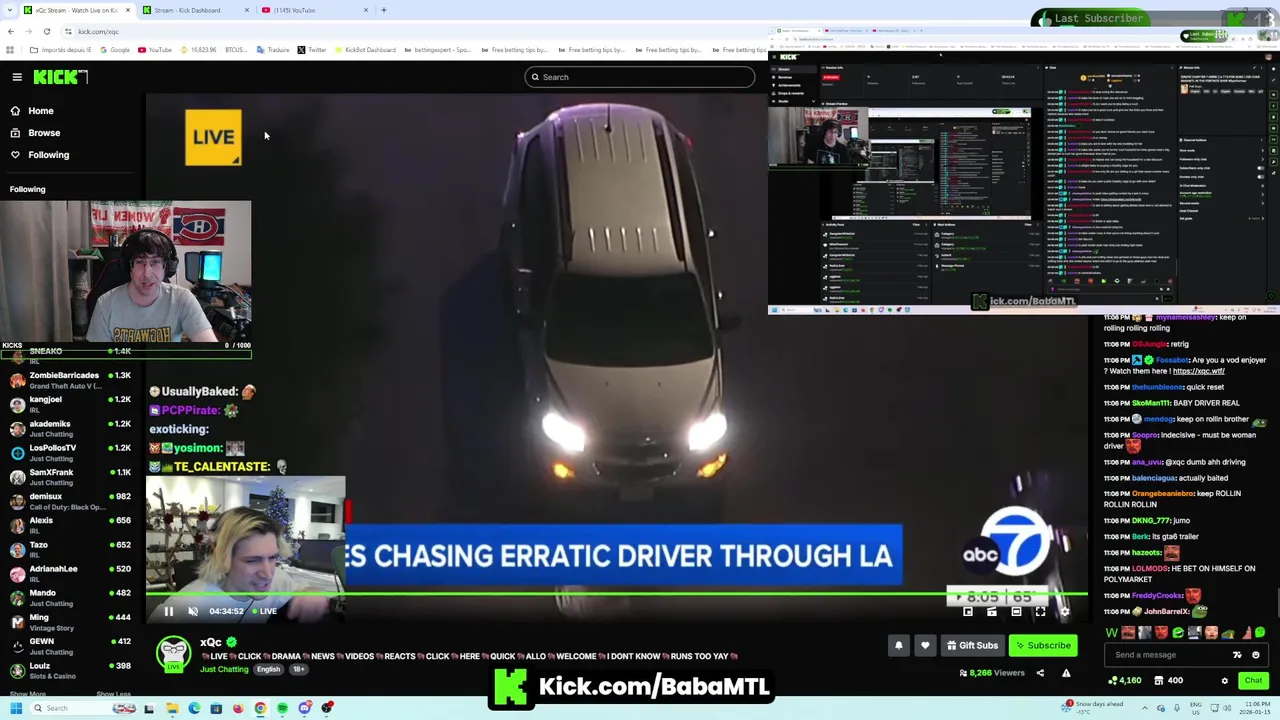Open the player settings gear
1280x720 pixels.
tap(1064, 611)
